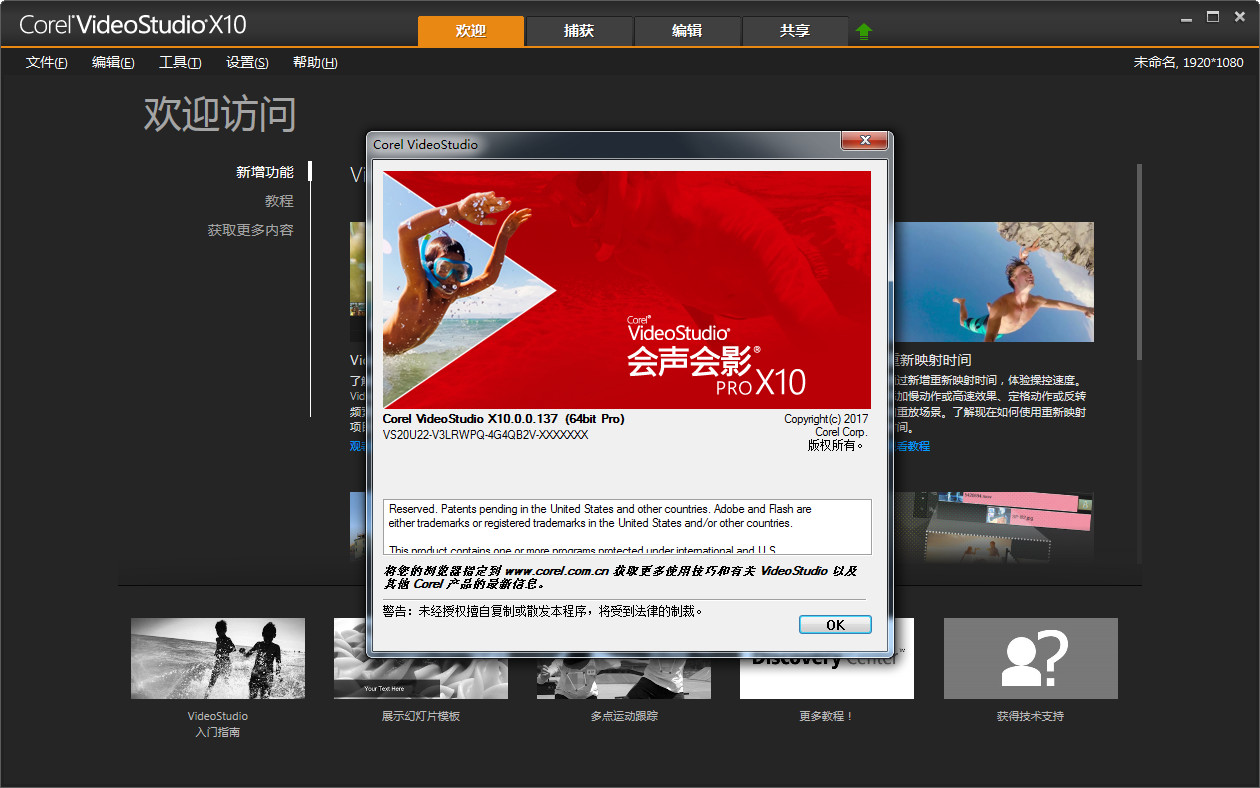Image resolution: width=1260 pixels, height=788 pixels.
Task: Switch to the 共享 tab
Action: [x=795, y=31]
